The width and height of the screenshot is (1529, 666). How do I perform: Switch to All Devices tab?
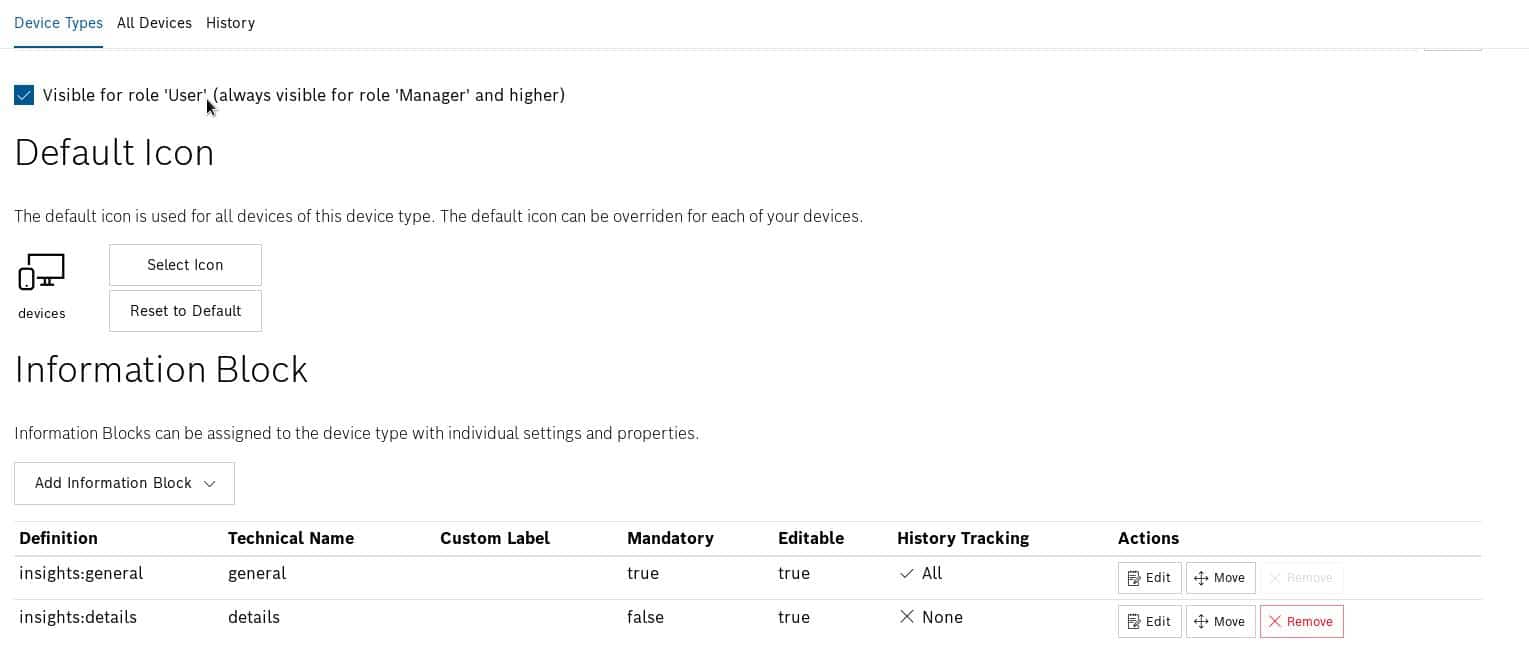click(x=154, y=23)
